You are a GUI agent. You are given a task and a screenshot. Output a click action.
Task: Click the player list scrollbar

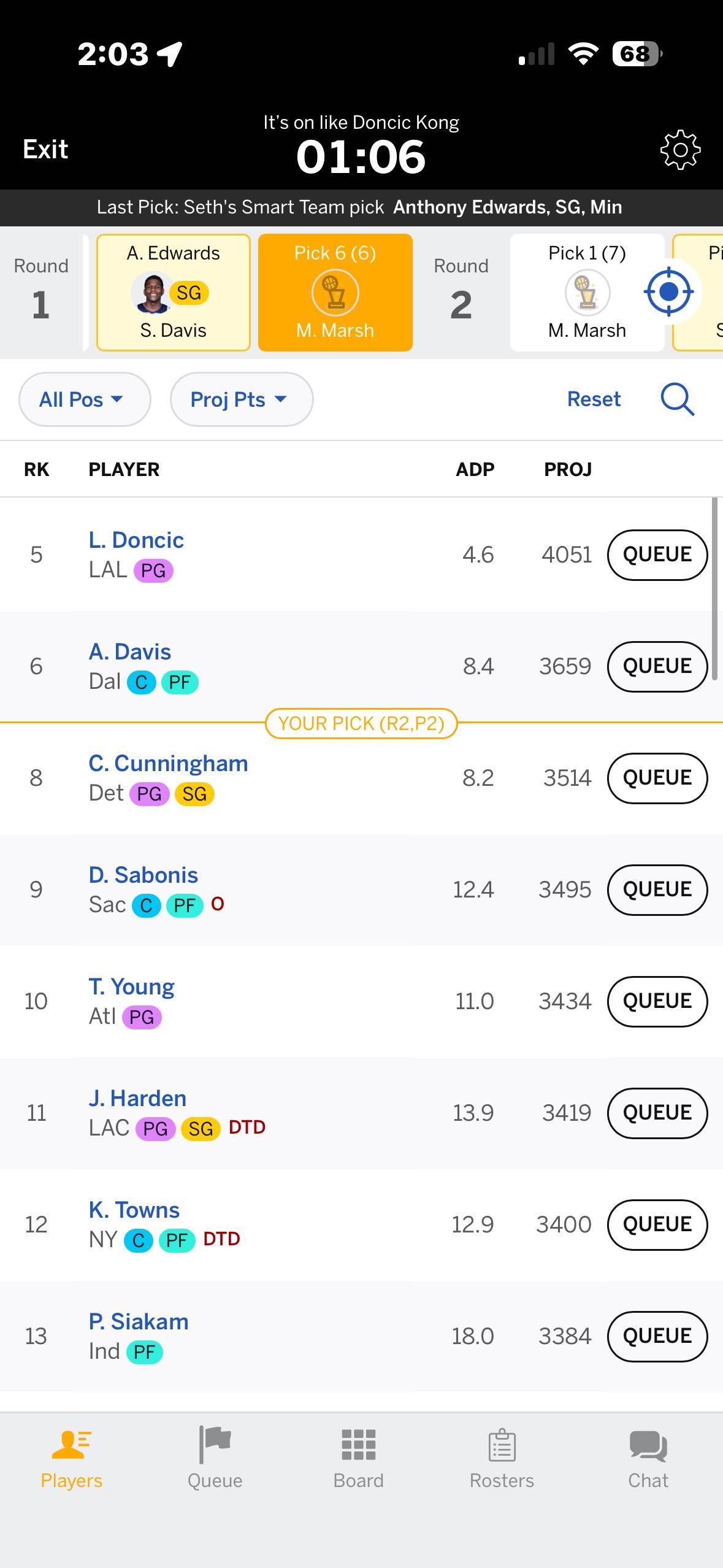tap(714, 589)
